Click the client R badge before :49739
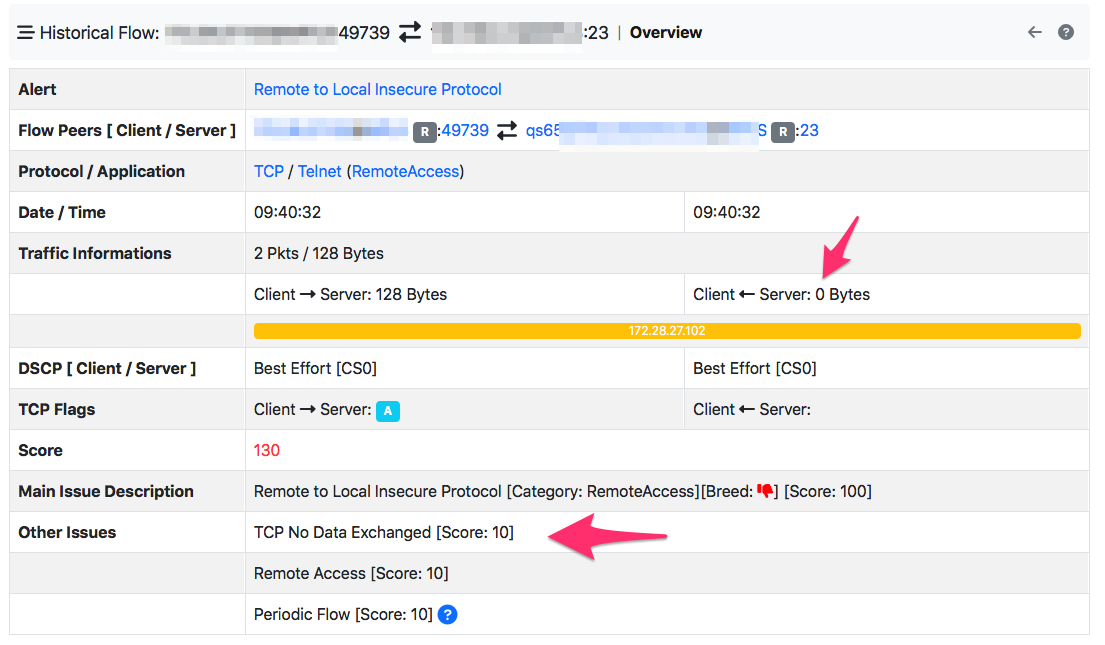Image resolution: width=1105 pixels, height=645 pixels. click(x=425, y=131)
